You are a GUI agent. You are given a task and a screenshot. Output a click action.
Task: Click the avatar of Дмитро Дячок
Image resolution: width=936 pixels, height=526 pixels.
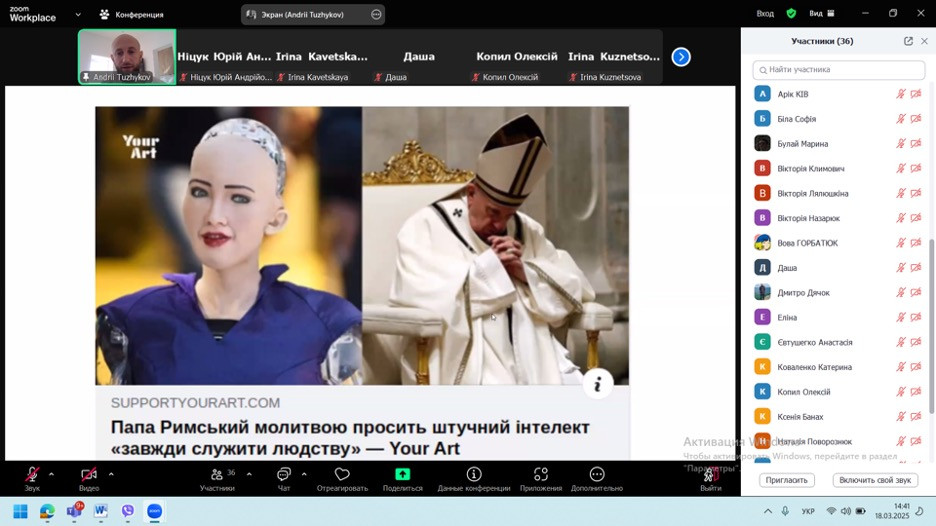point(762,292)
